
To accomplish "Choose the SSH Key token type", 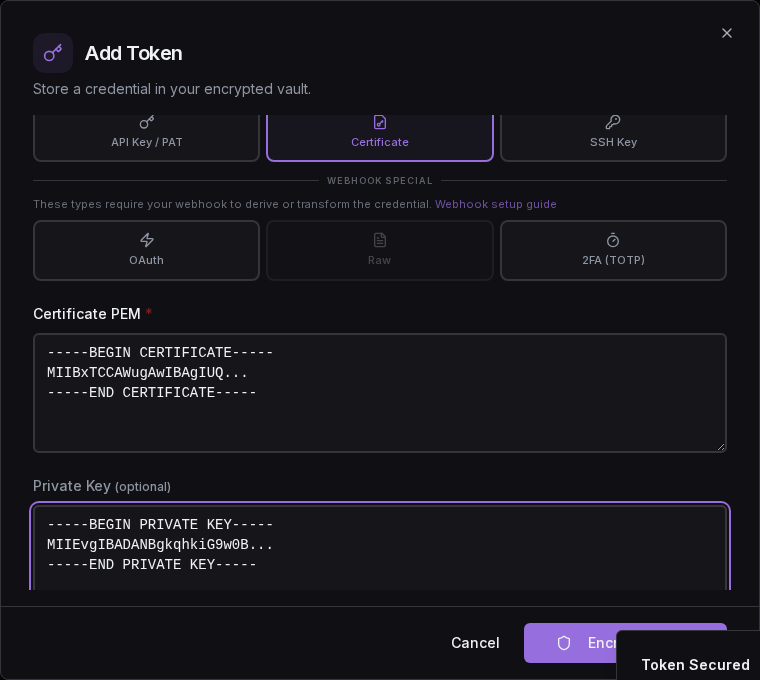I will pyautogui.click(x=613, y=138).
